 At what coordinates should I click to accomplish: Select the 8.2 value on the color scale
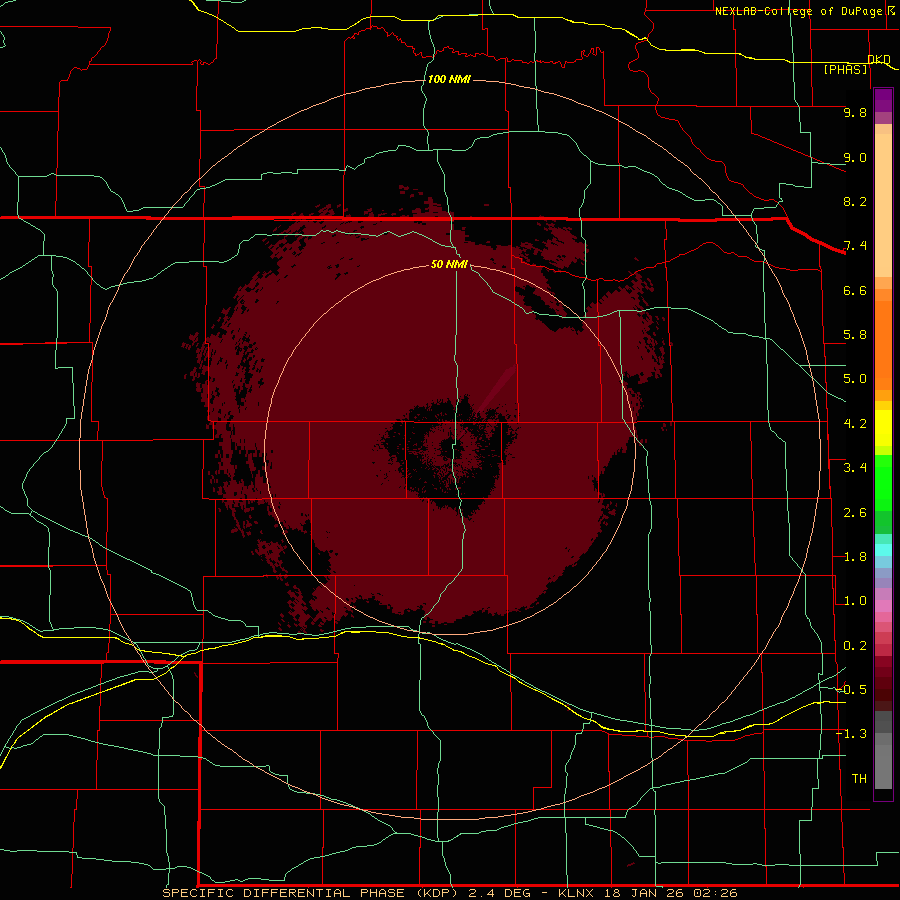point(855,201)
